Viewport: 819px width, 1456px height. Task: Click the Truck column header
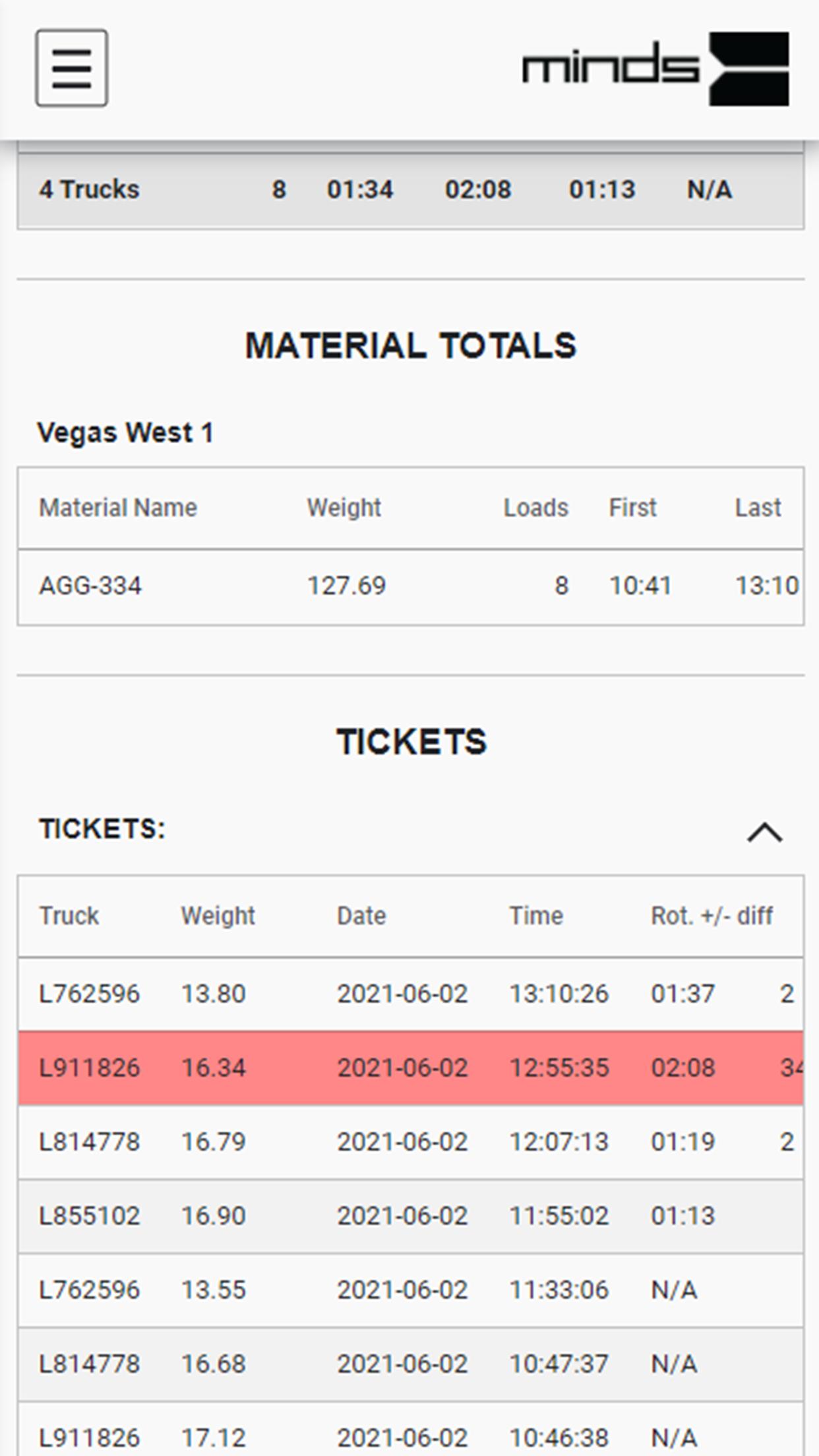click(69, 916)
